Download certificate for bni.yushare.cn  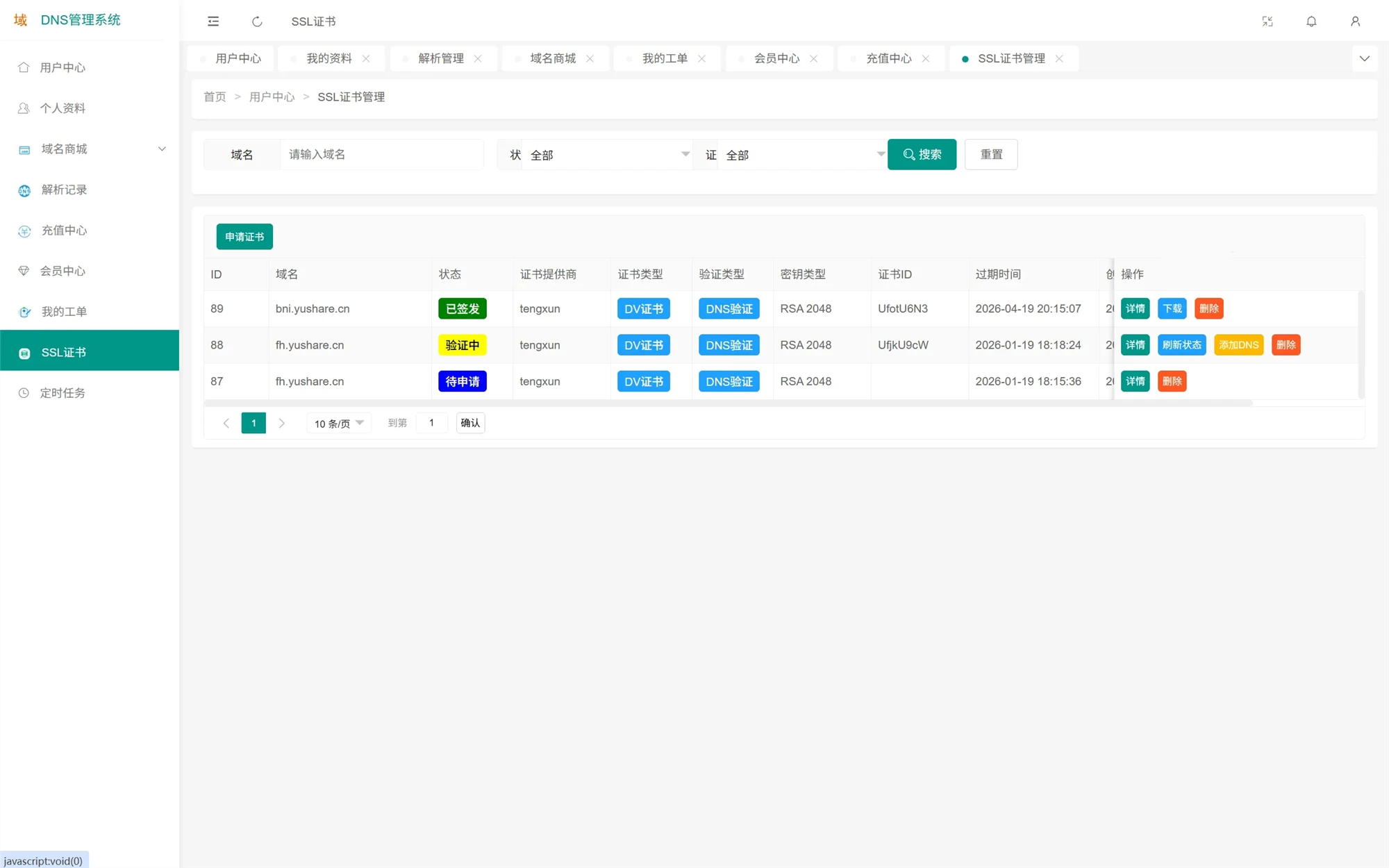(1172, 308)
